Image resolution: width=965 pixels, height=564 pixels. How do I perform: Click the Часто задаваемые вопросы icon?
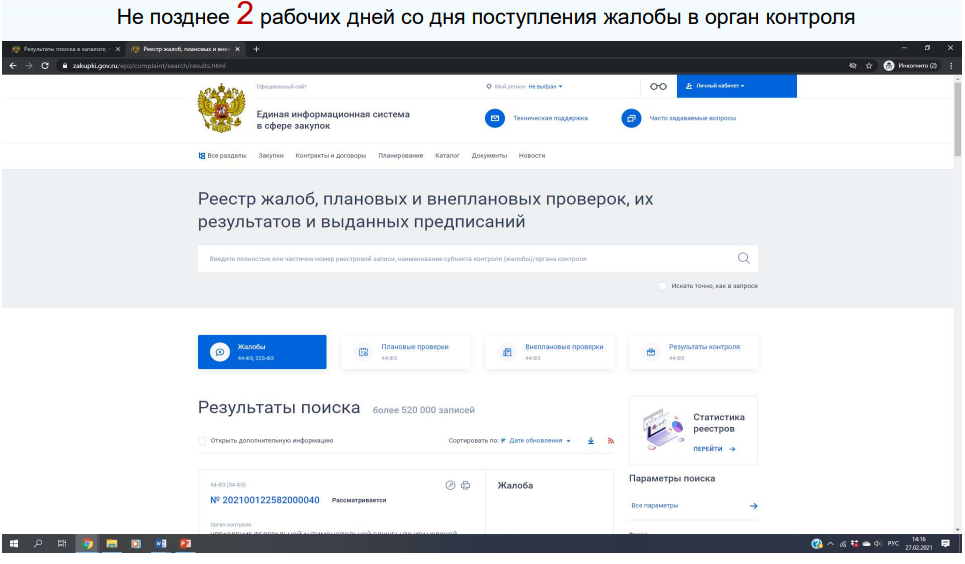pyautogui.click(x=631, y=118)
